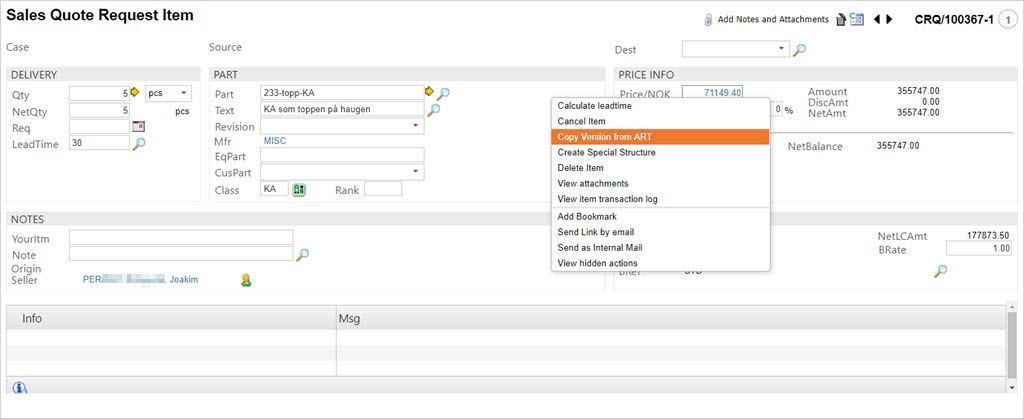Go to next record with right arrow
Viewport: 1024px width, 419px height.
coord(891,19)
